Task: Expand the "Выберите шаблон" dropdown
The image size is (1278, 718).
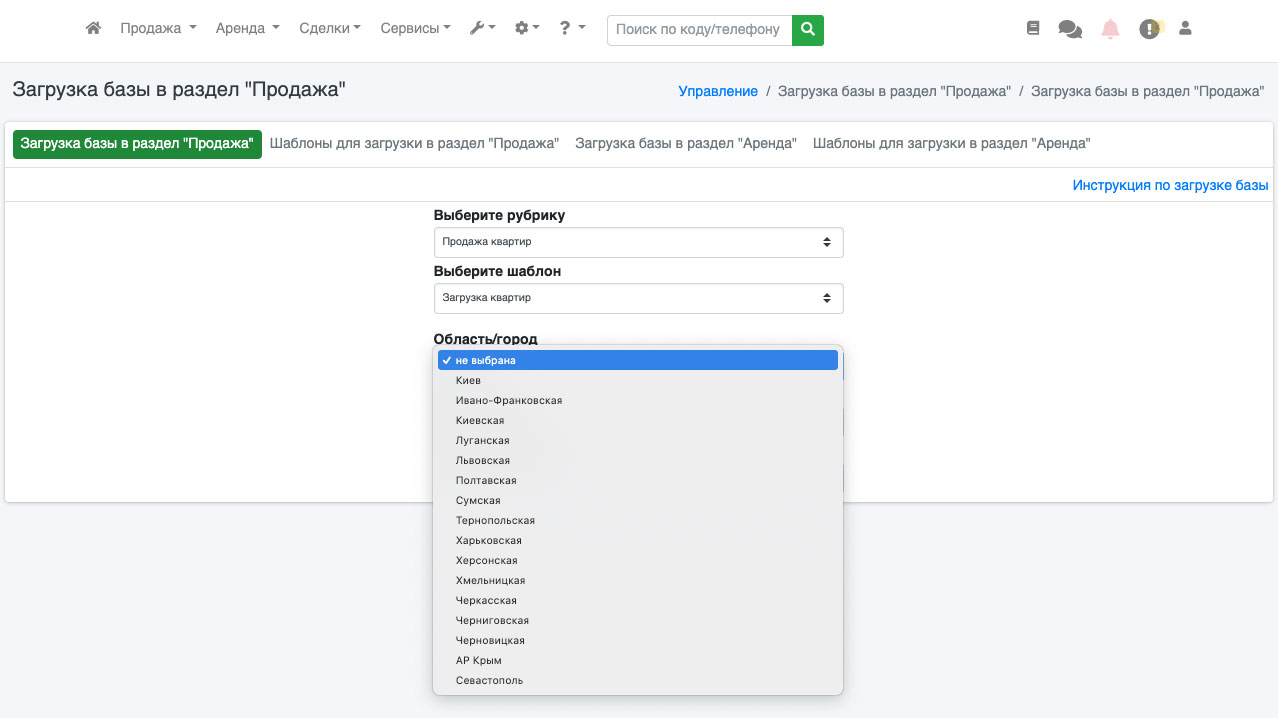Action: [638, 298]
